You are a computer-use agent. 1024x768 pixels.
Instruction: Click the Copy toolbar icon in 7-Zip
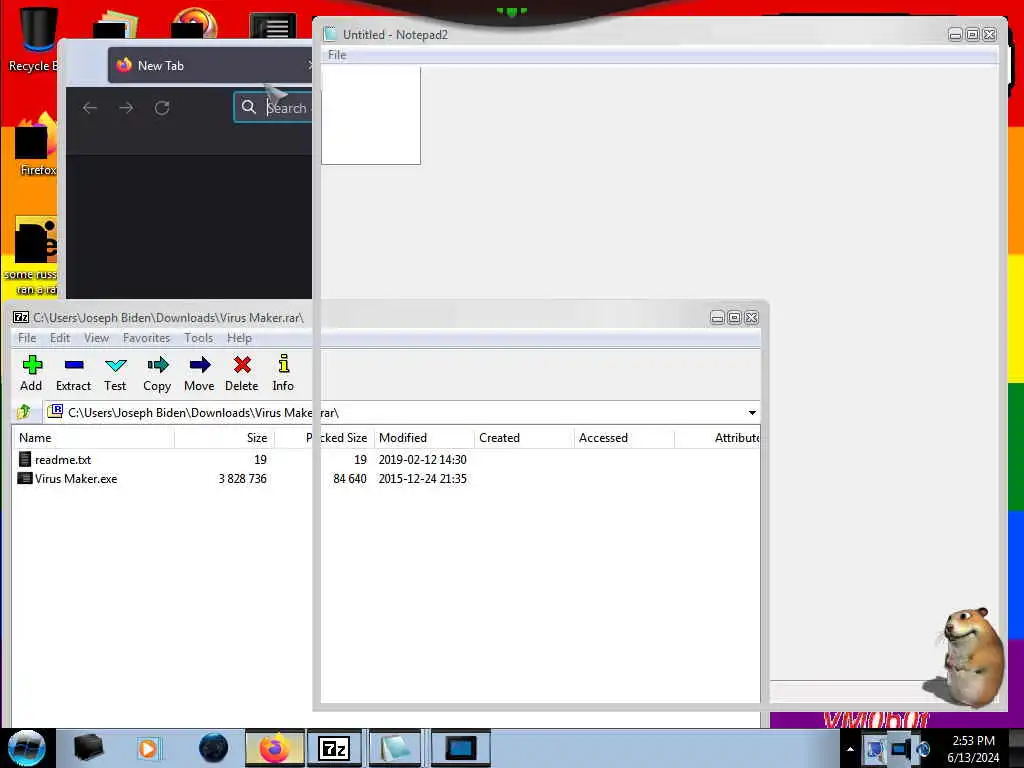[157, 374]
